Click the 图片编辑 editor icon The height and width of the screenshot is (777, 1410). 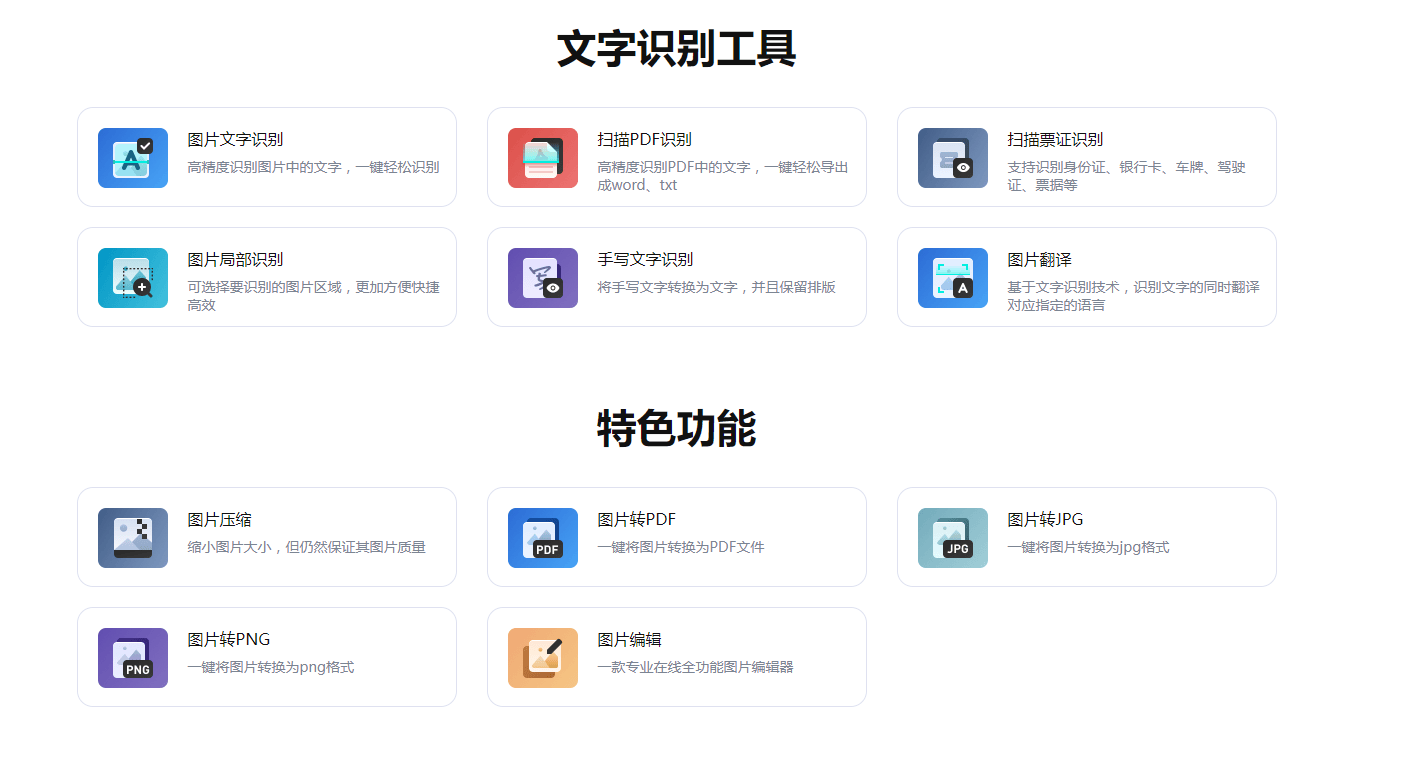click(x=542, y=657)
